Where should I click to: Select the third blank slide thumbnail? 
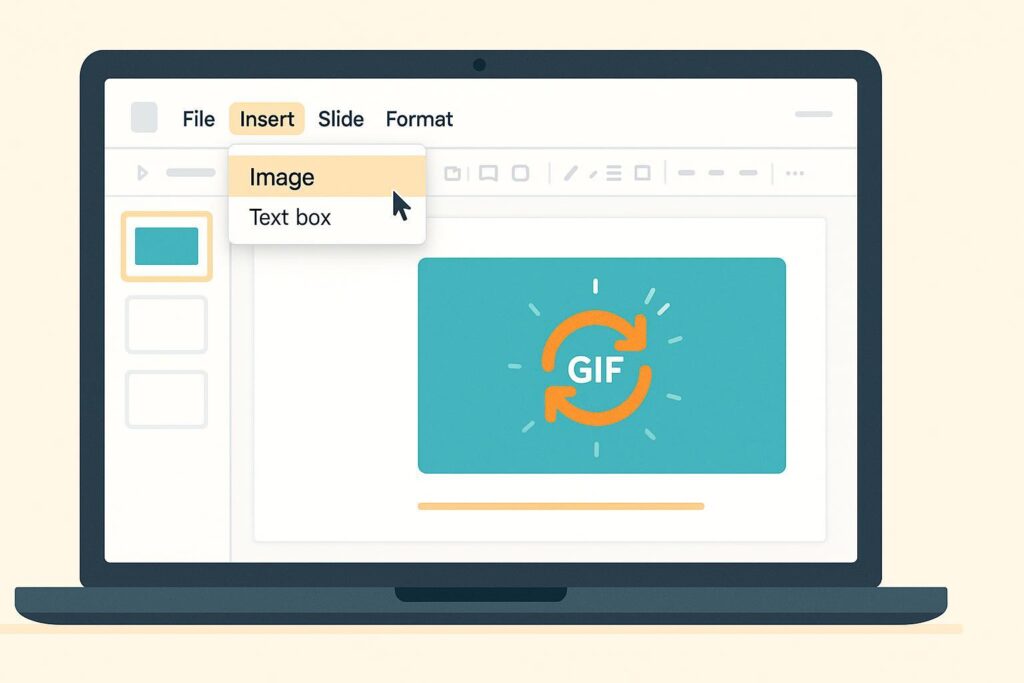166,399
